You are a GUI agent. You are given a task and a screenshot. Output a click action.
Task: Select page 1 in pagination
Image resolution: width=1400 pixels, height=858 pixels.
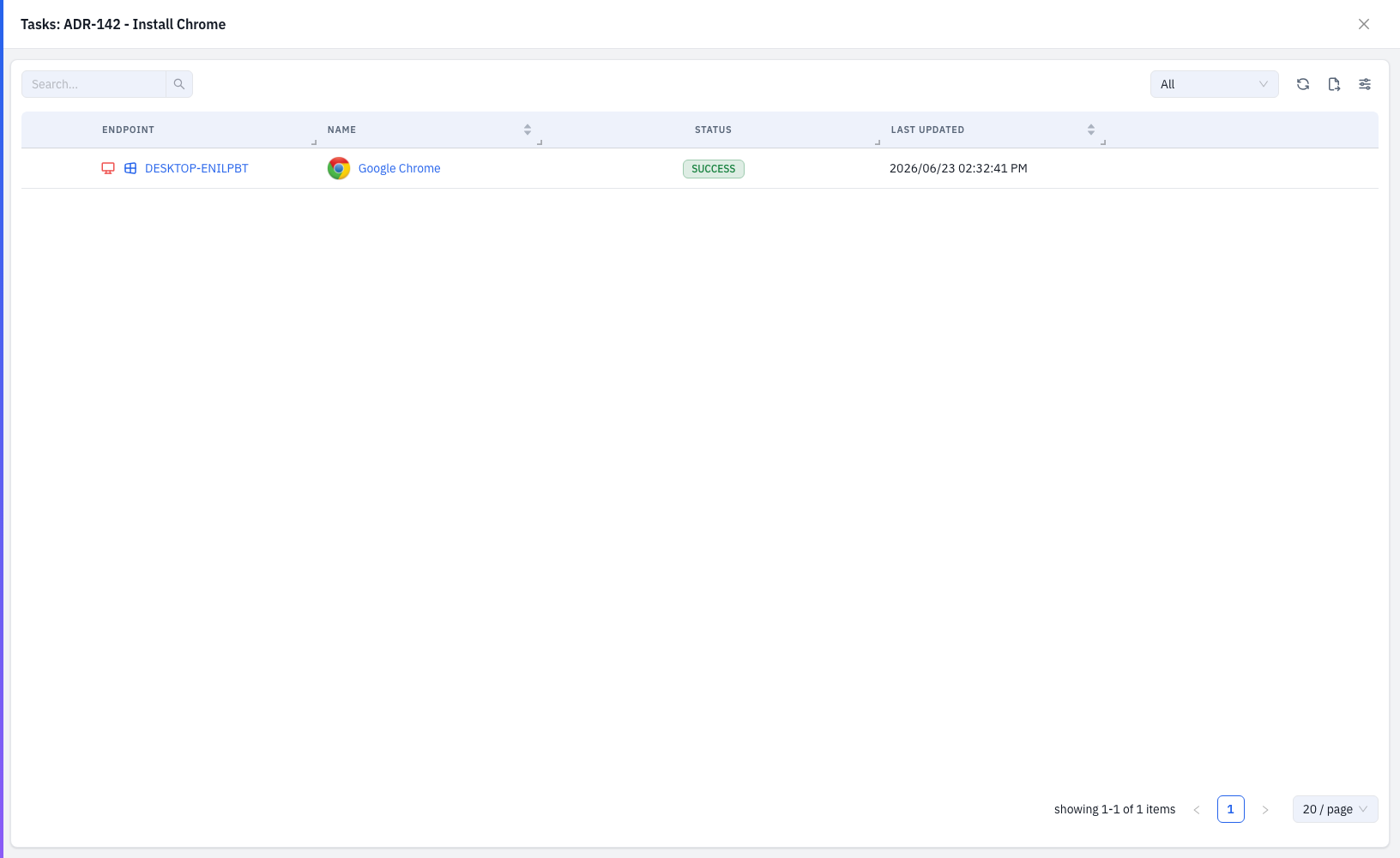1231,809
